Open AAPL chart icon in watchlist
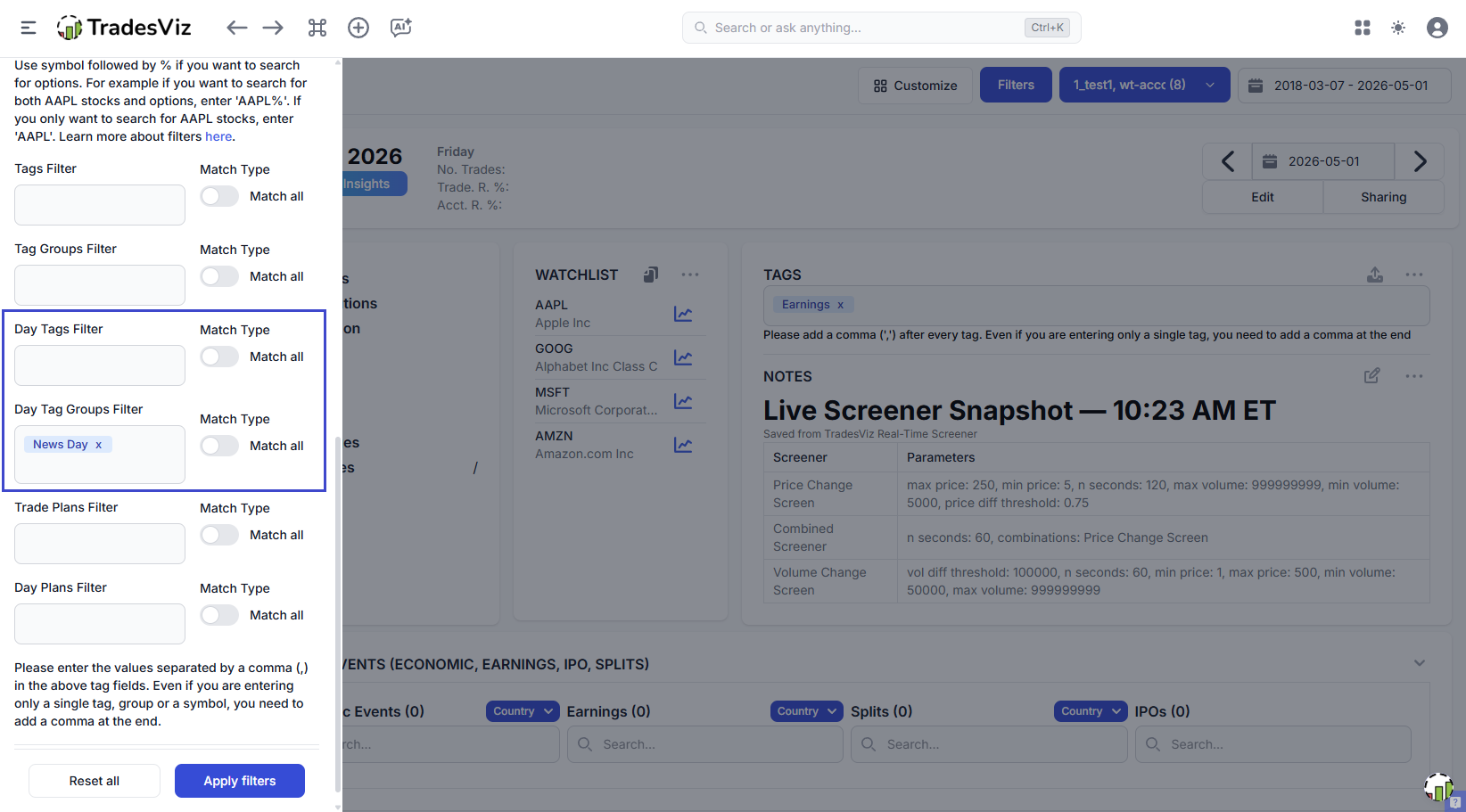 [x=683, y=314]
